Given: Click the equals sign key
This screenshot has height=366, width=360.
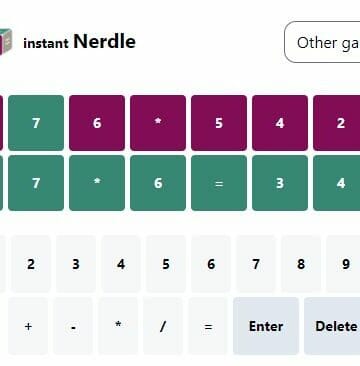Looking at the screenshot, I should pyautogui.click(x=208, y=326).
